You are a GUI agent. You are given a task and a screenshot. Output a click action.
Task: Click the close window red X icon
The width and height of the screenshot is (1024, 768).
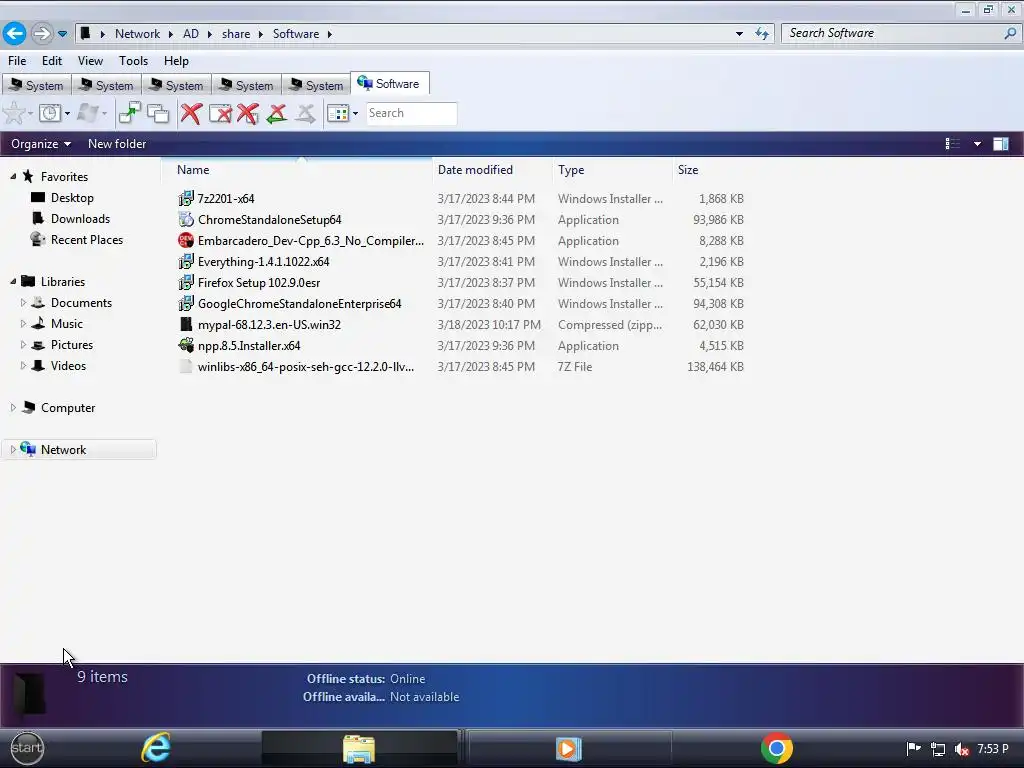tap(220, 113)
